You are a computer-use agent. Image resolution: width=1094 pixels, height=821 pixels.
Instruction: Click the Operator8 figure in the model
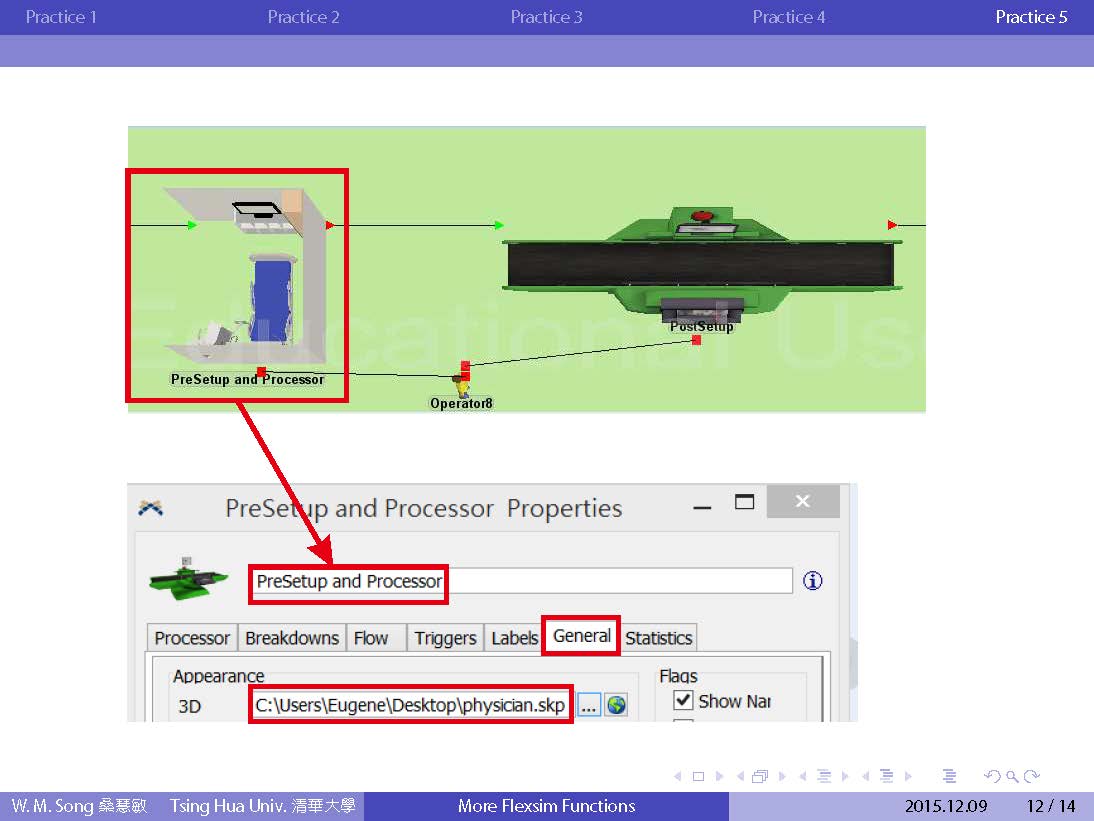461,386
